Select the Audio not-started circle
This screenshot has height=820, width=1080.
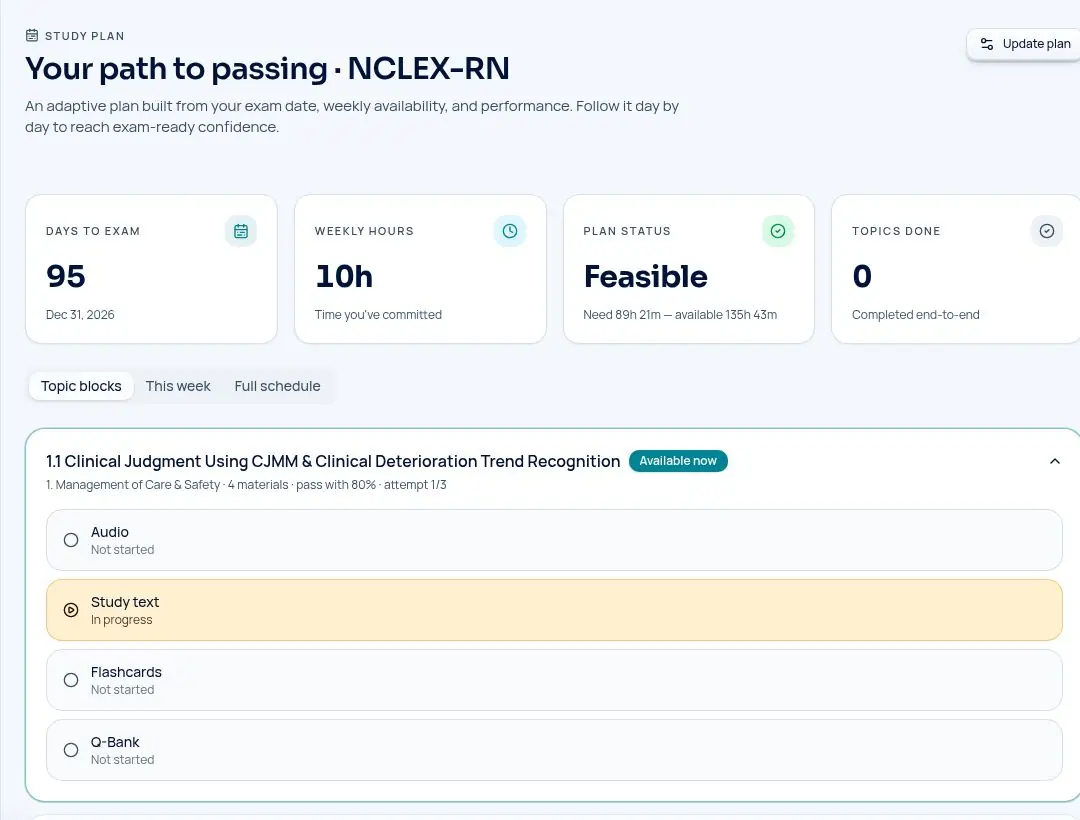click(71, 540)
